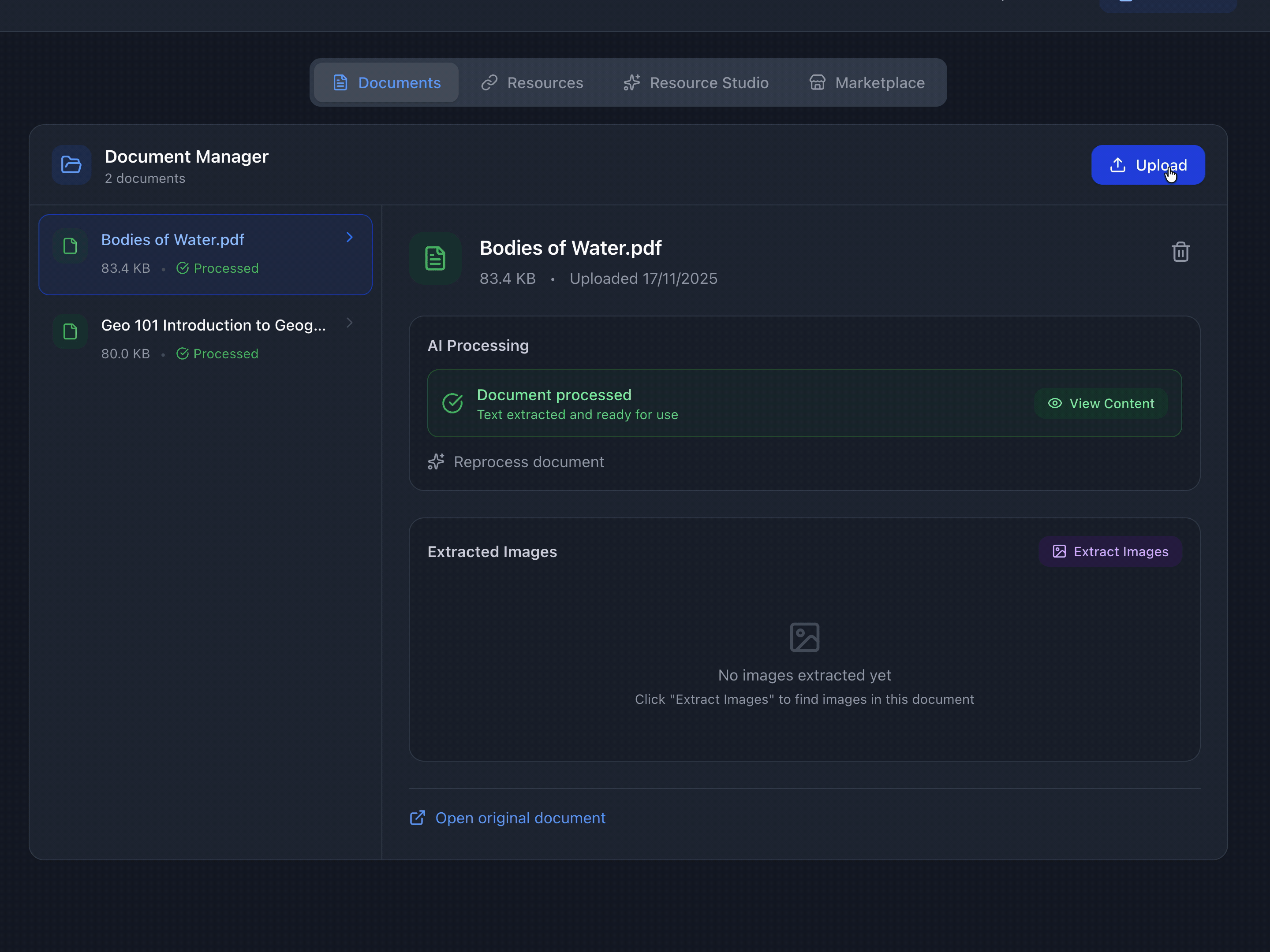The height and width of the screenshot is (952, 1270).
Task: Click the green file icon beside the Bodies of Water header
Action: tap(435, 258)
